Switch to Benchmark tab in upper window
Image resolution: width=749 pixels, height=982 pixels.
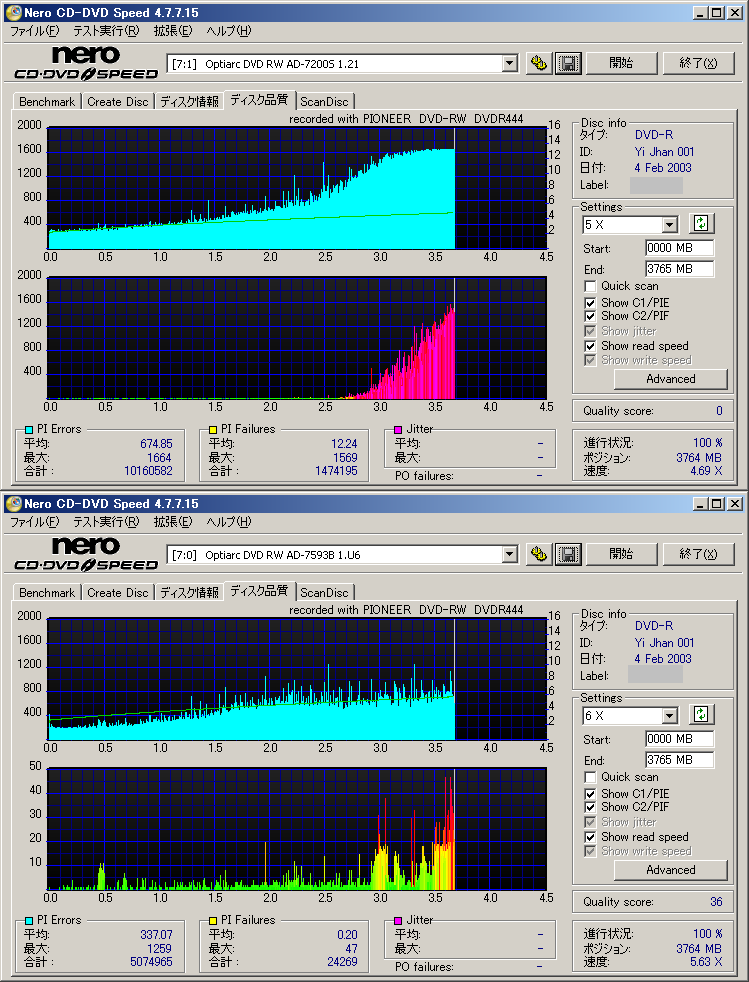[x=47, y=101]
